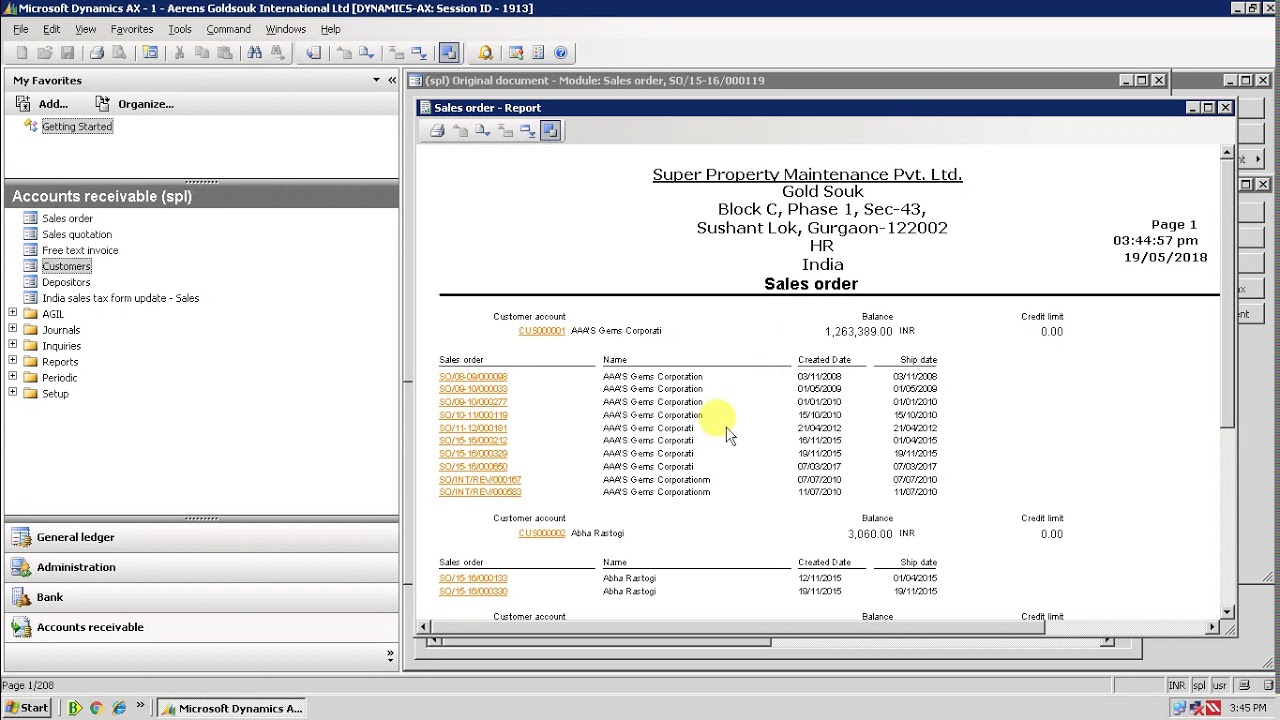Click the Find binoculars toolbar icon

254,53
